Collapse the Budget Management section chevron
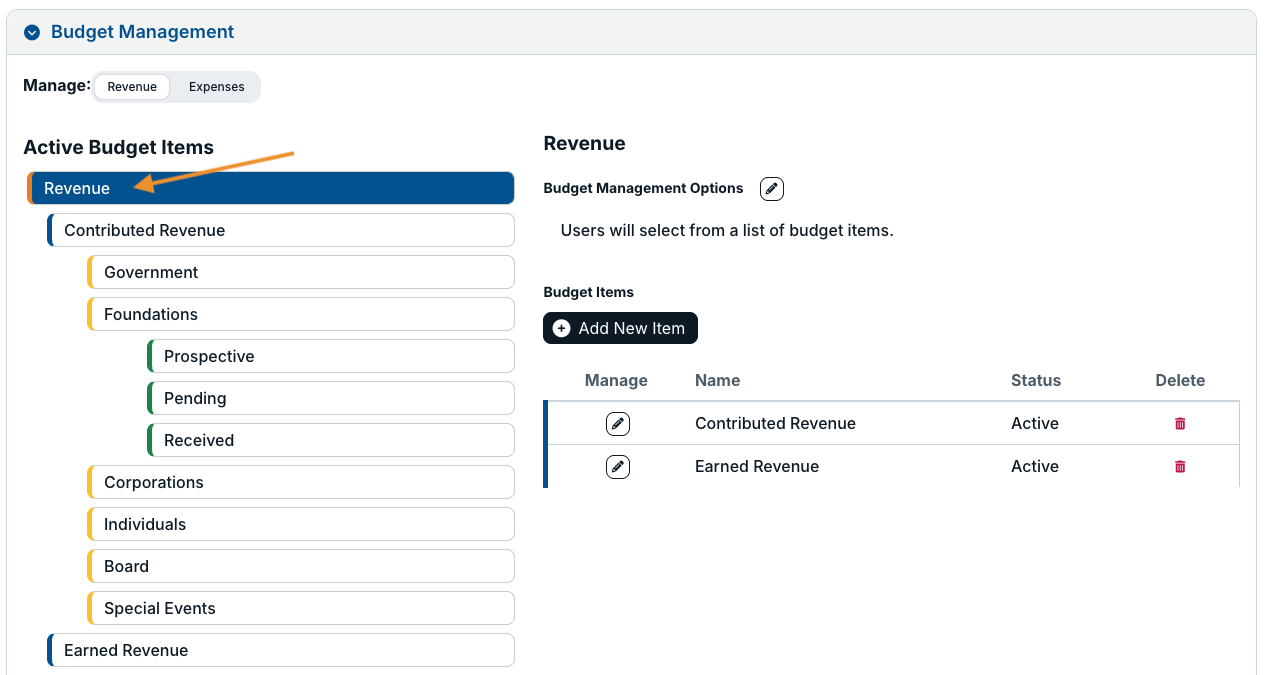1267x675 pixels. click(32, 33)
